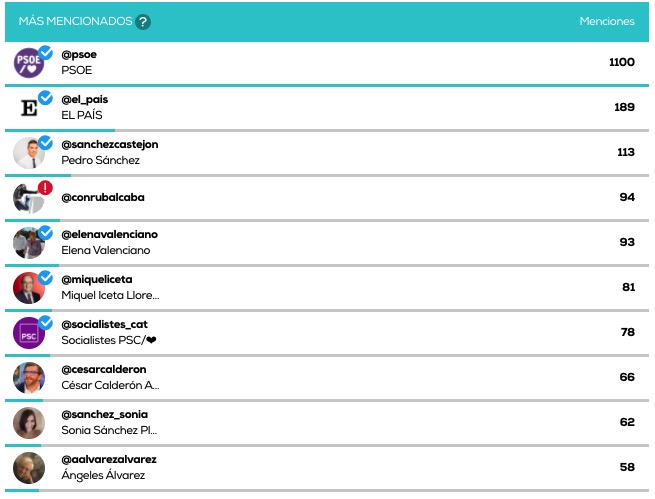Click verified badge on Miquel Iceta avatar
Image resolution: width=655 pixels, height=499 pixels.
pos(46,278)
